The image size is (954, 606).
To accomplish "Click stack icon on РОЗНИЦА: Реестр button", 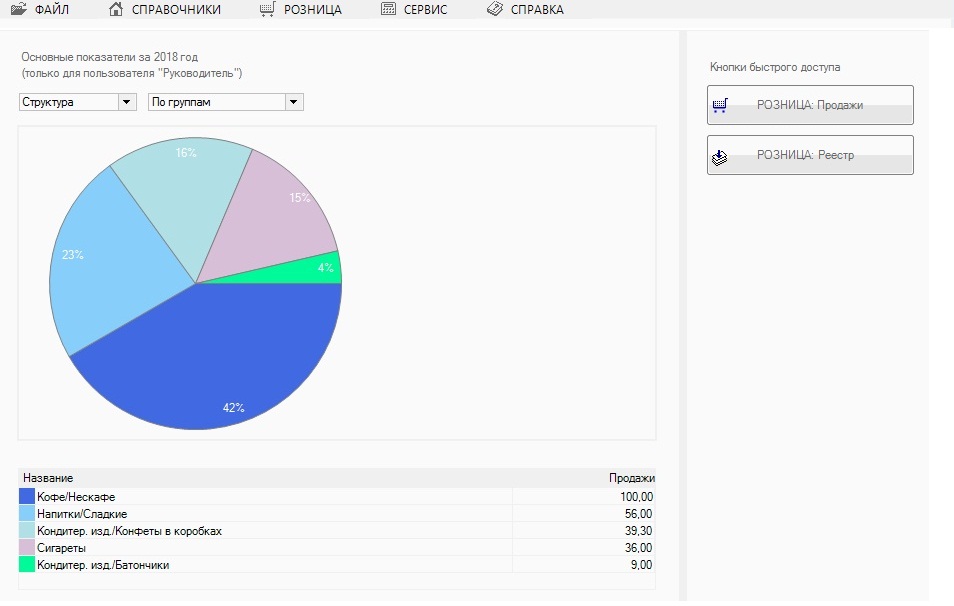I will click(x=720, y=156).
